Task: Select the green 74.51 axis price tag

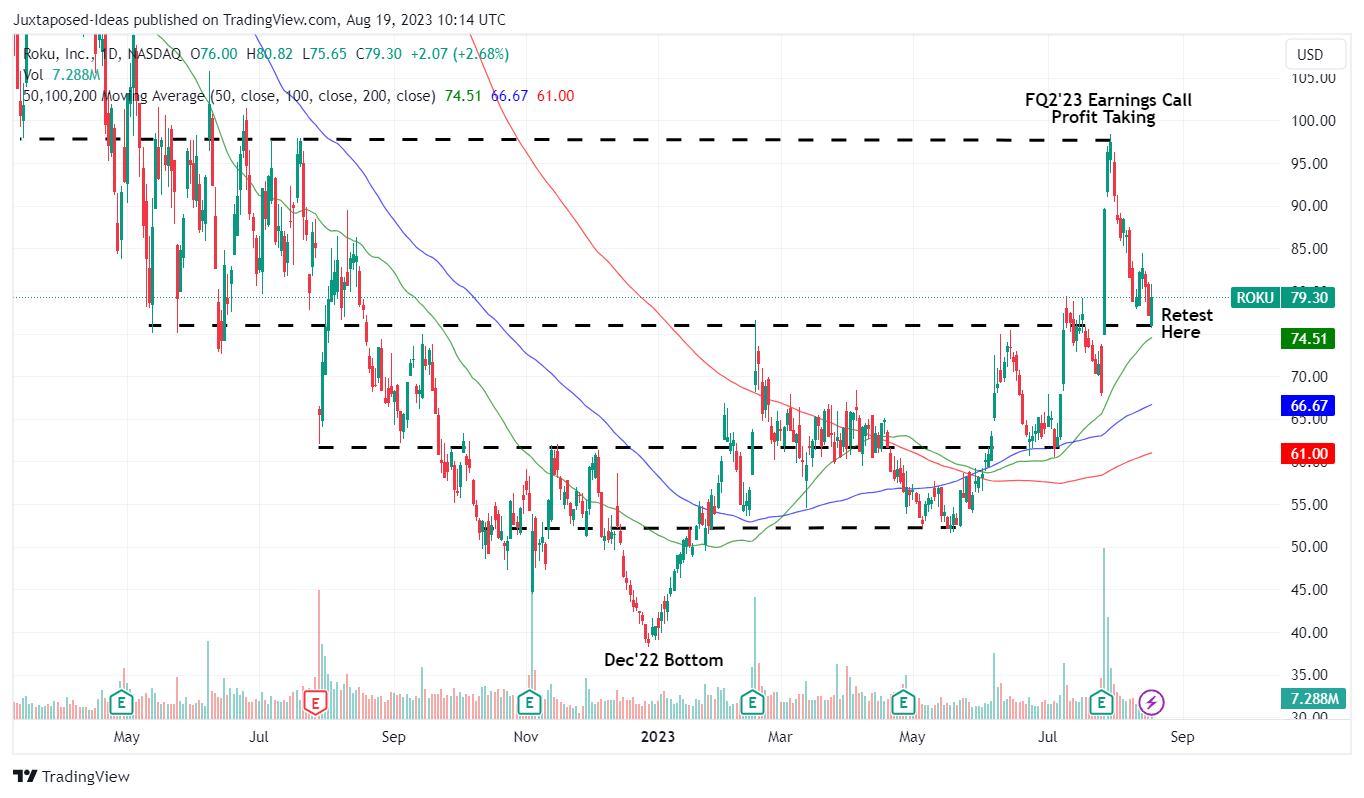Action: [1308, 339]
